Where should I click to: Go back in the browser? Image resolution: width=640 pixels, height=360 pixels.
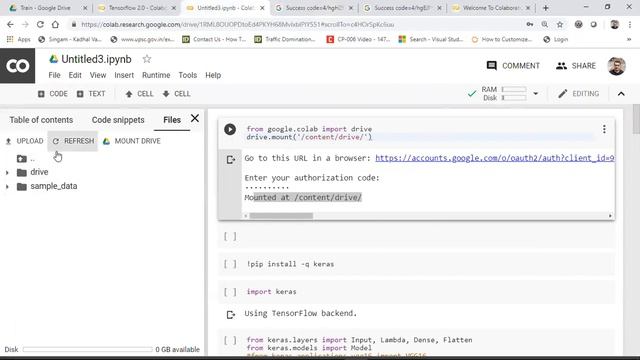[10, 24]
